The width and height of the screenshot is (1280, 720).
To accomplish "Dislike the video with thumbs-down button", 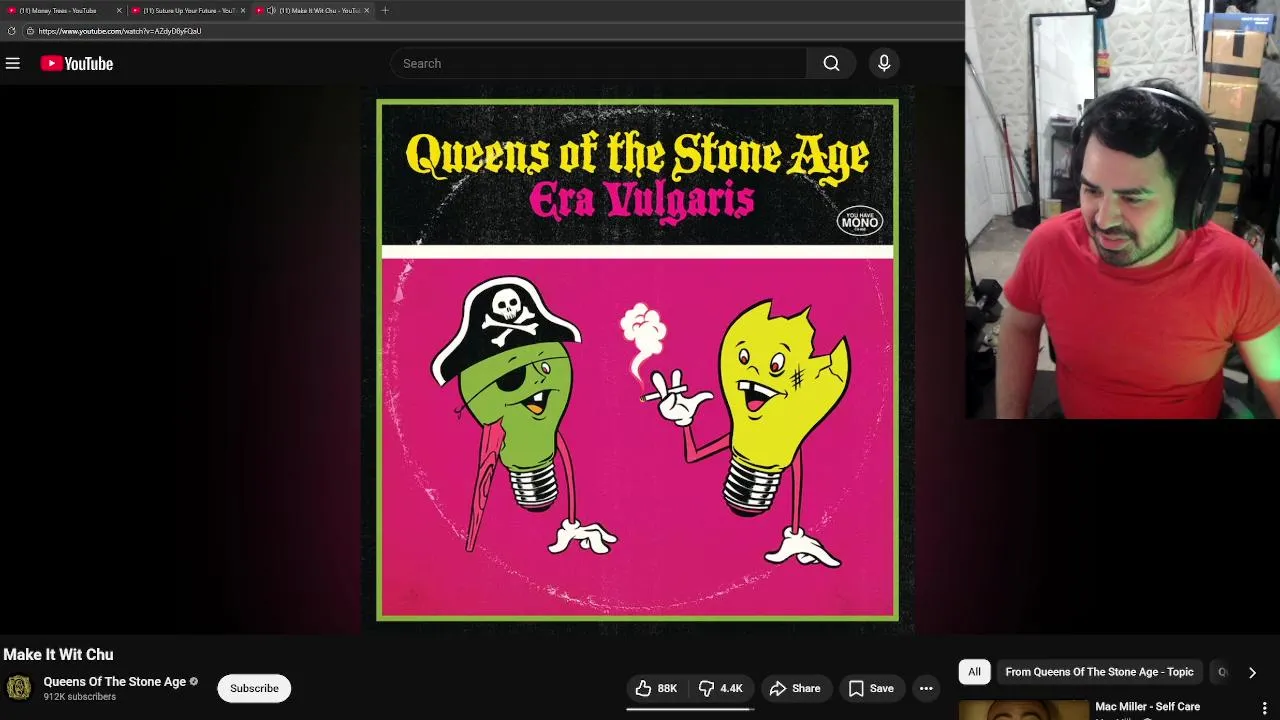I will tap(720, 688).
